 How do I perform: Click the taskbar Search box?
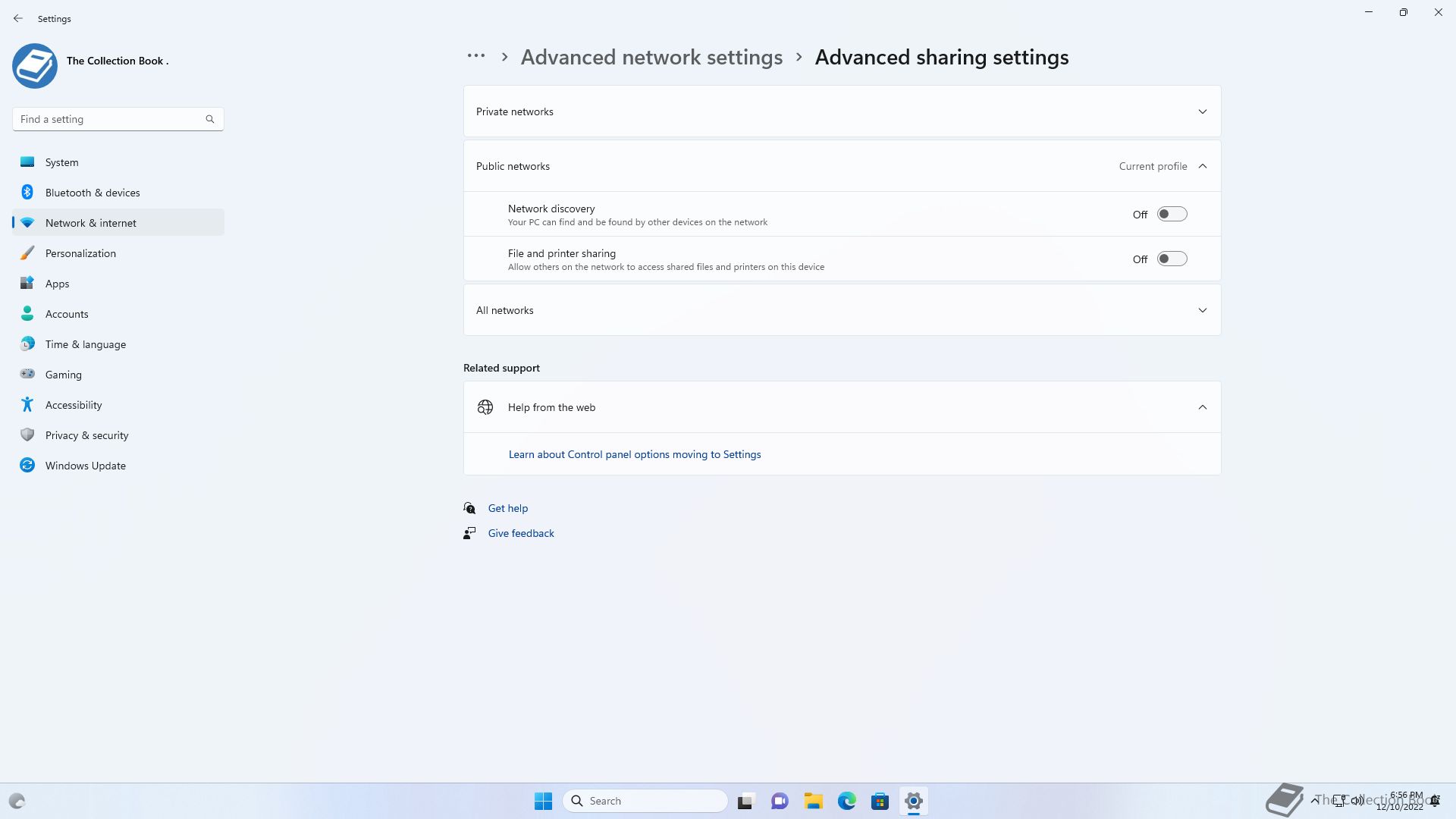point(645,801)
